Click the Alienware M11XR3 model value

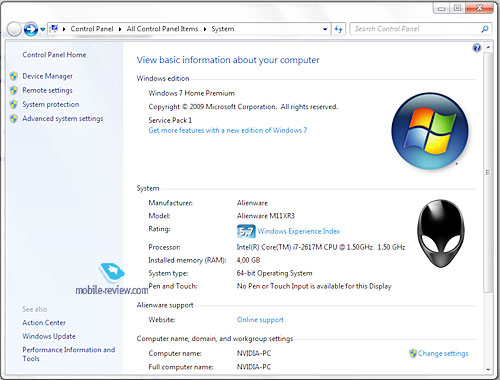click(266, 216)
